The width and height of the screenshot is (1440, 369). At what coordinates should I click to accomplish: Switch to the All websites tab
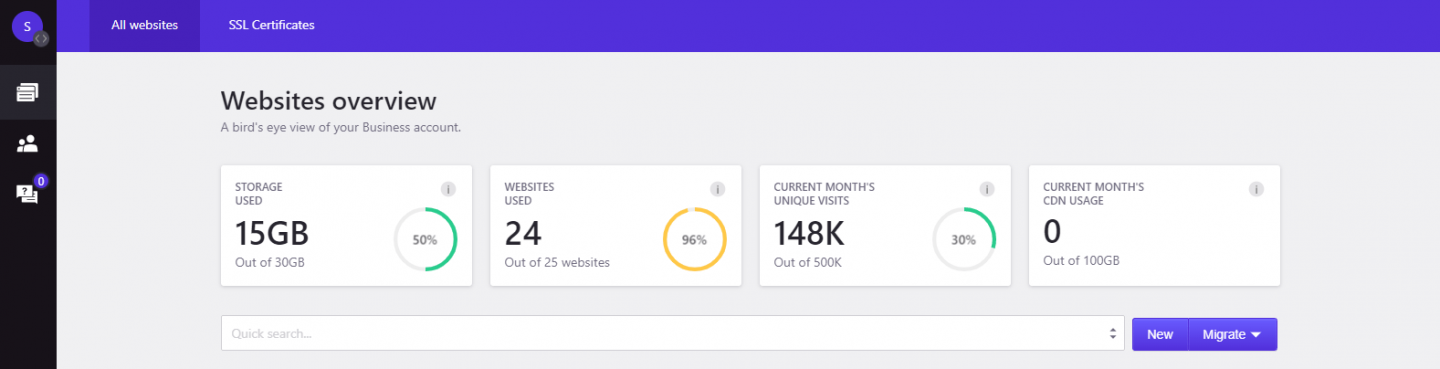point(145,25)
